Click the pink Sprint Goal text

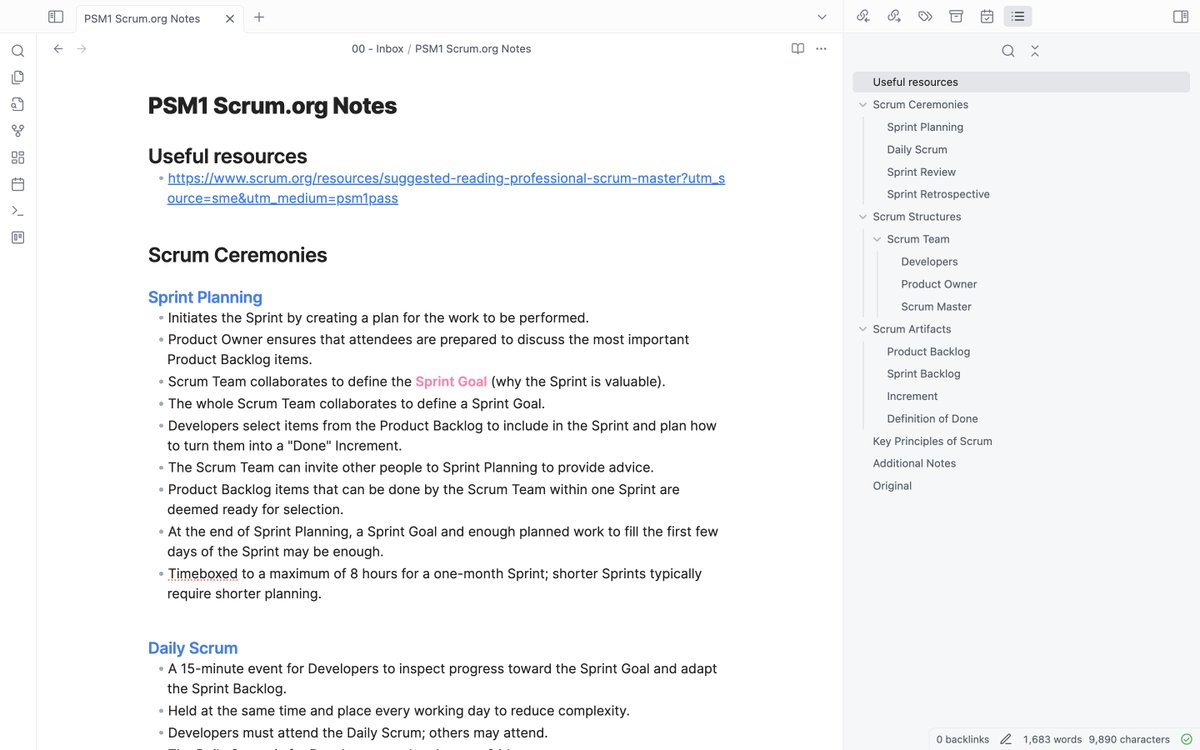451,381
